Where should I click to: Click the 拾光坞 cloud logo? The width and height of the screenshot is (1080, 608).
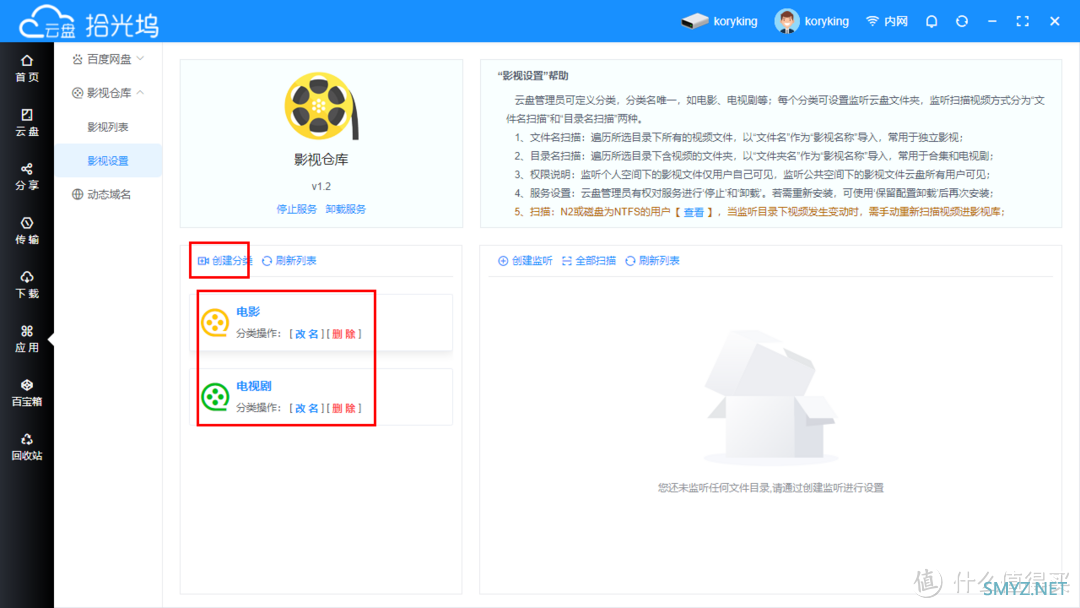[x=88, y=22]
